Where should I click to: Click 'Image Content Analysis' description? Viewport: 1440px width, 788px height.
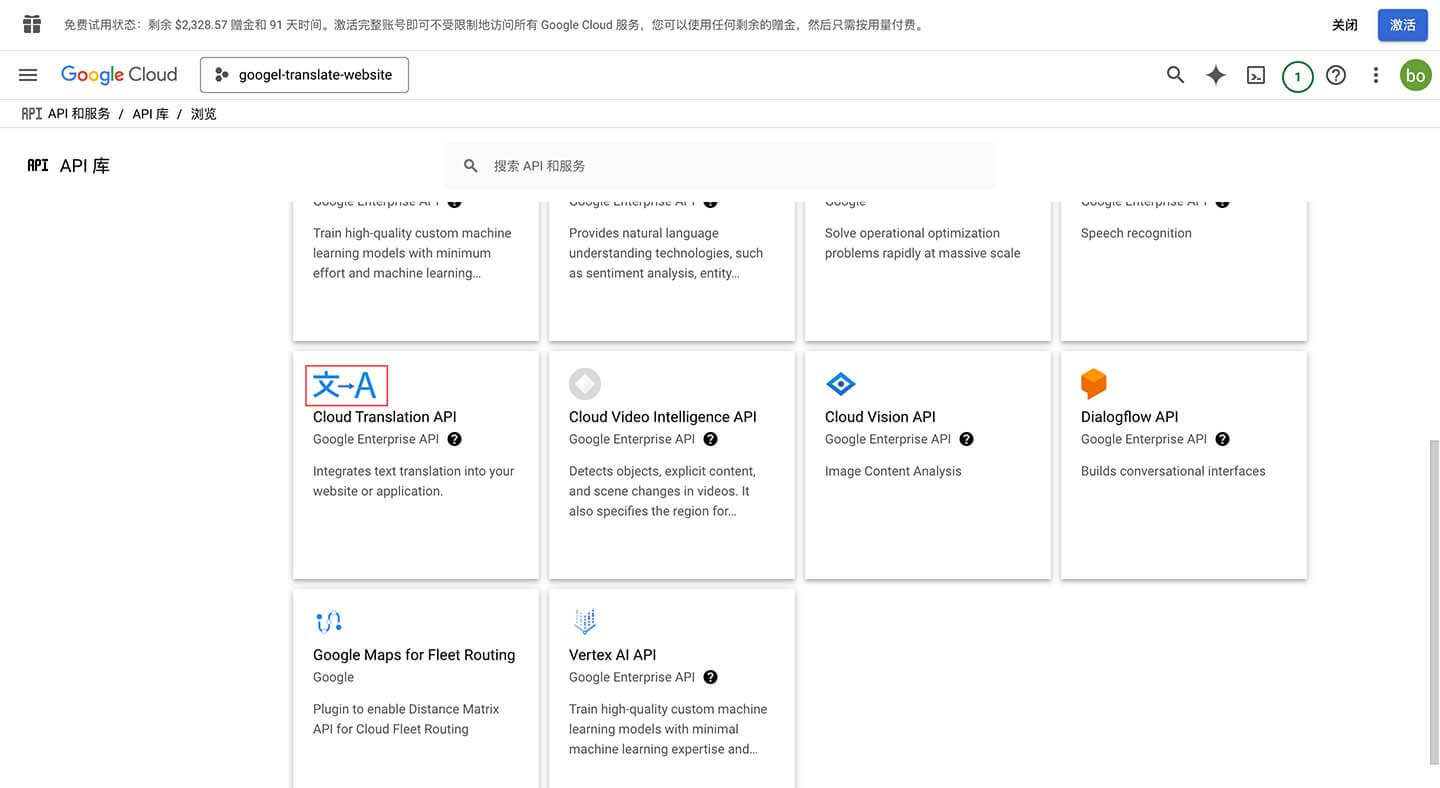click(x=893, y=471)
